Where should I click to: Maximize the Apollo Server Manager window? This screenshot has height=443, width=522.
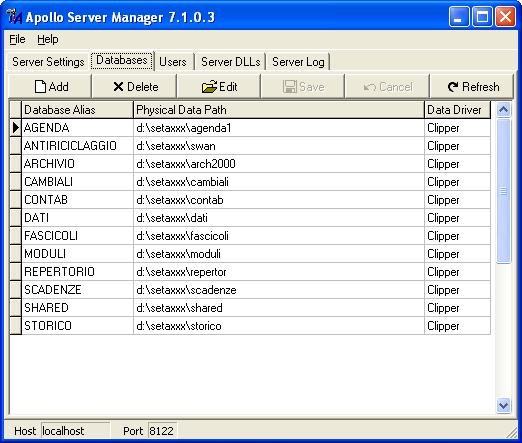coord(482,17)
